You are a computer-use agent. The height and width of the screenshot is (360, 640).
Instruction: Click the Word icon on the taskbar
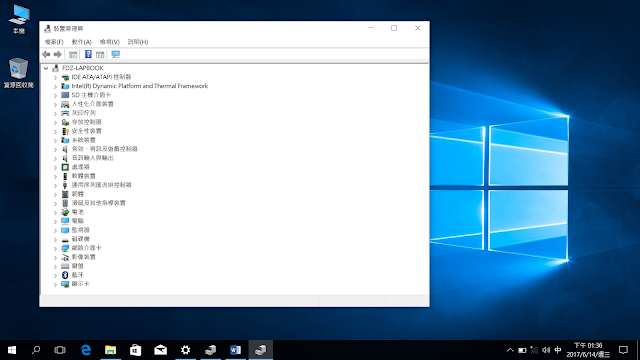(x=236, y=350)
